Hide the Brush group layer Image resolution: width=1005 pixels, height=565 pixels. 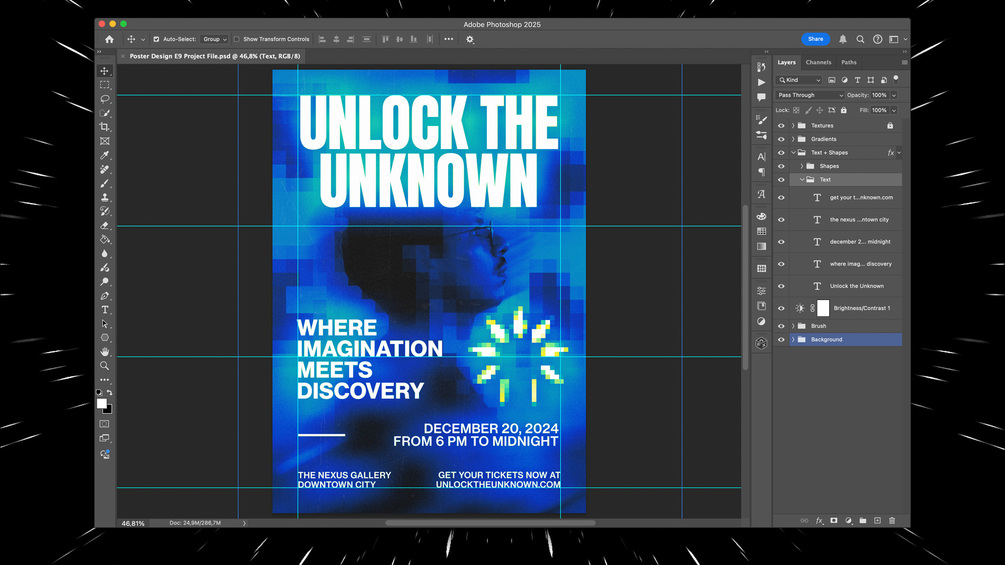(x=781, y=326)
